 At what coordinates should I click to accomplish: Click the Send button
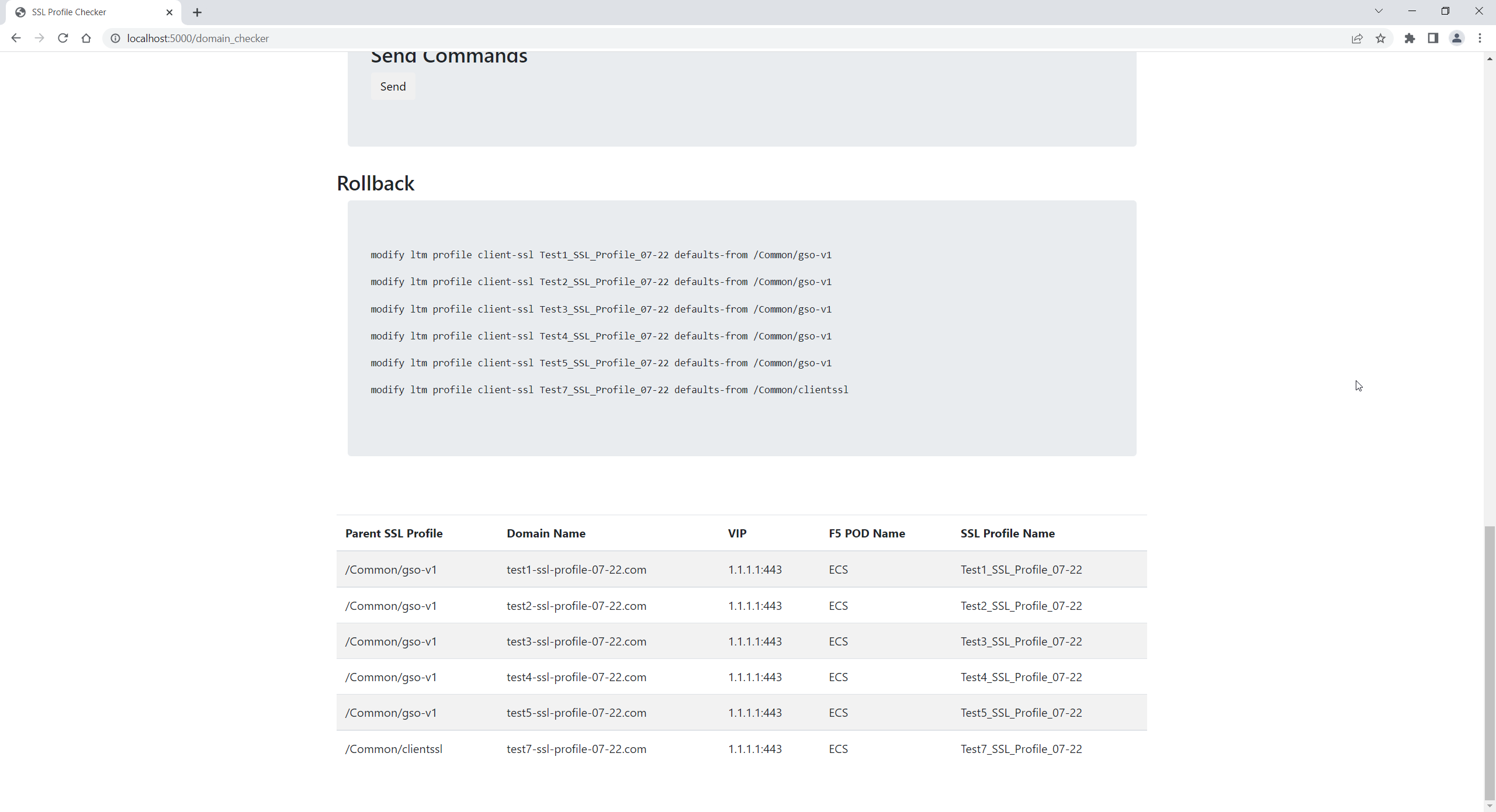pos(393,86)
